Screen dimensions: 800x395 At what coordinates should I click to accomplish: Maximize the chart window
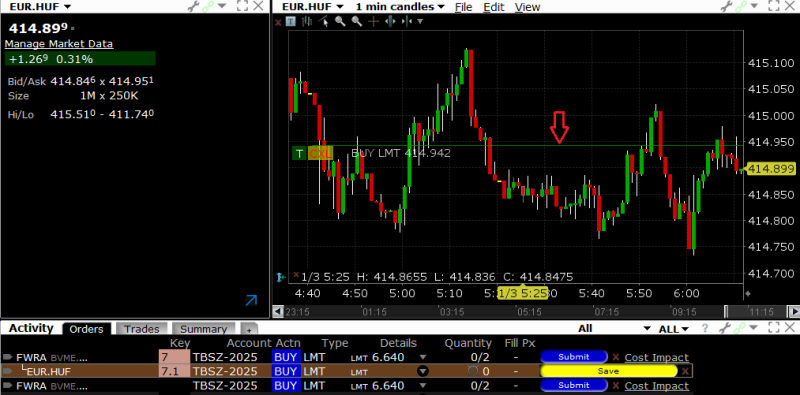coord(774,7)
